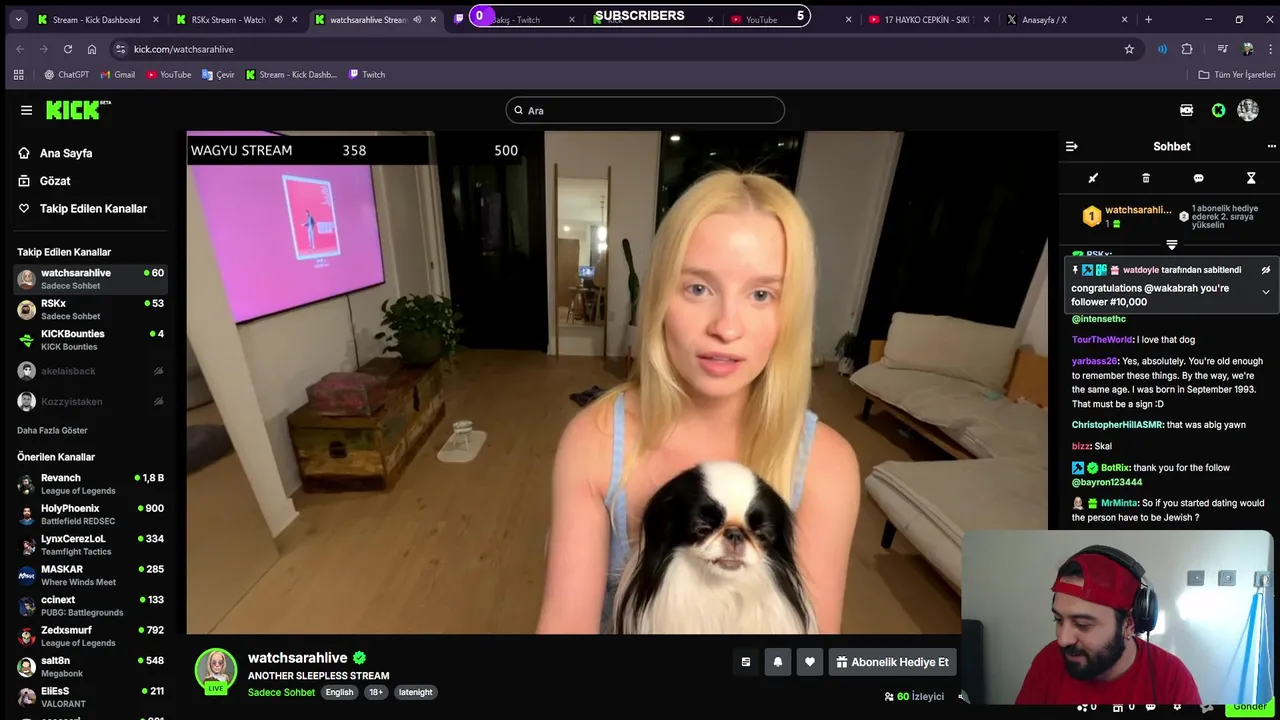The image size is (1280, 720).
Task: Click the latenight tag
Action: point(415,692)
